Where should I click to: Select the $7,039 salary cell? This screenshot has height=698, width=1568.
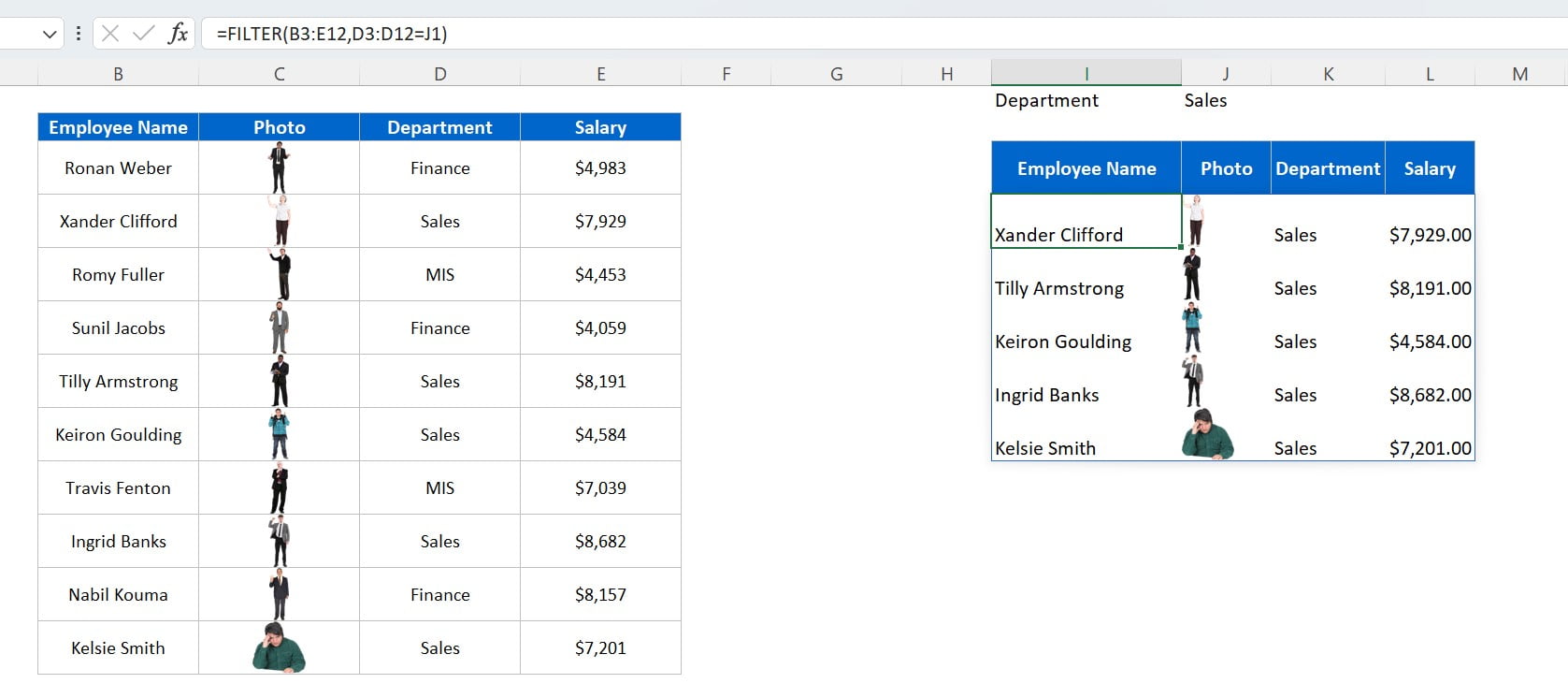click(601, 487)
